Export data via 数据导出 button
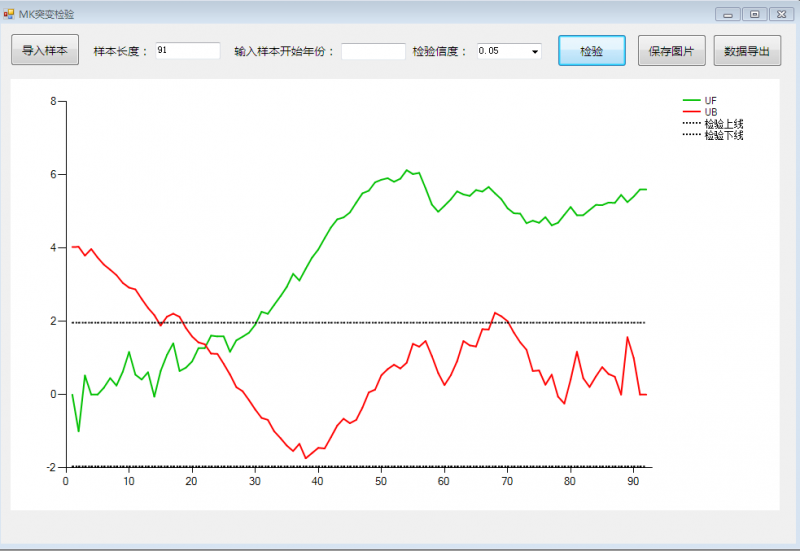 [747, 51]
